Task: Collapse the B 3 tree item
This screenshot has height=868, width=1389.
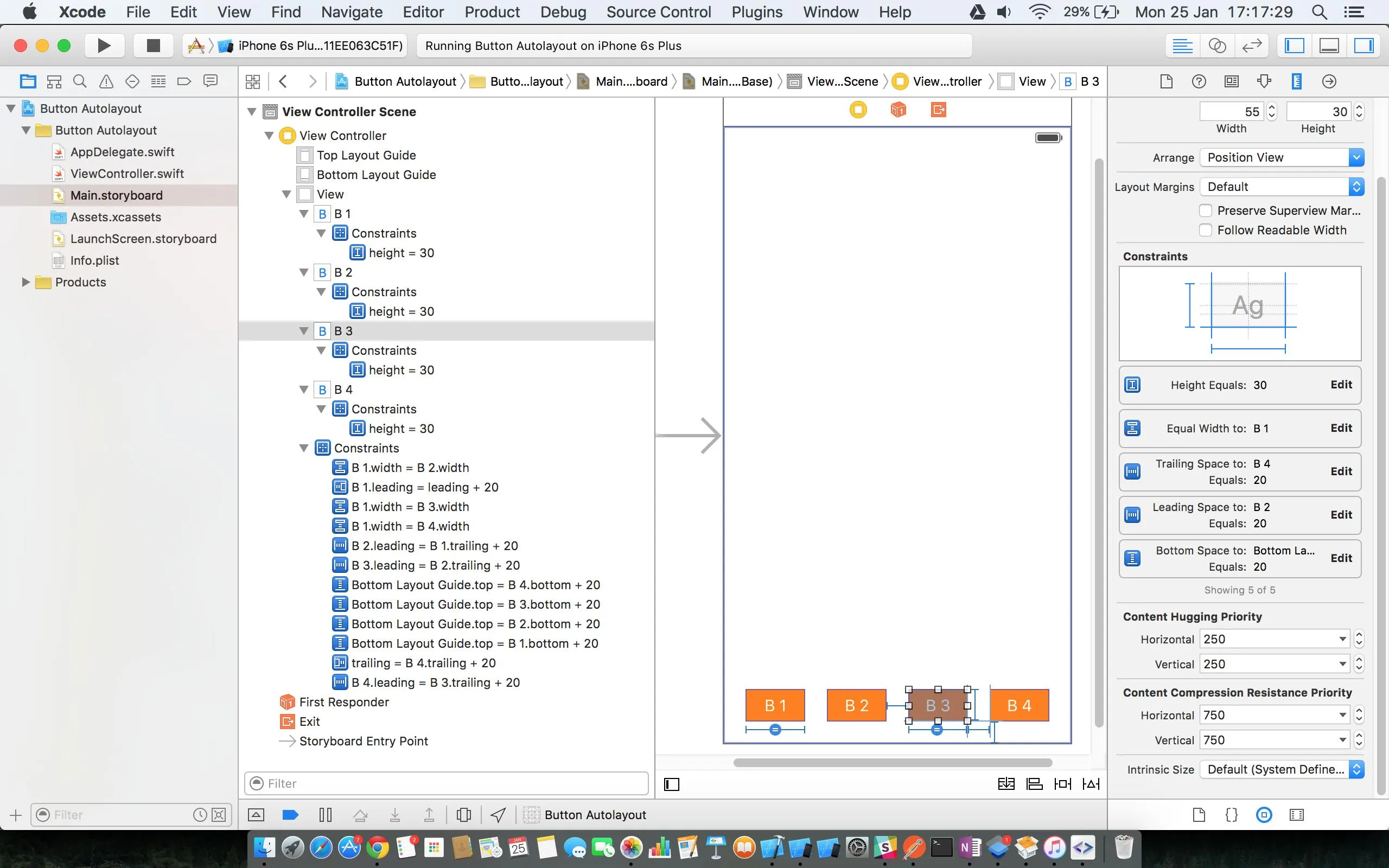Action: pyautogui.click(x=304, y=331)
